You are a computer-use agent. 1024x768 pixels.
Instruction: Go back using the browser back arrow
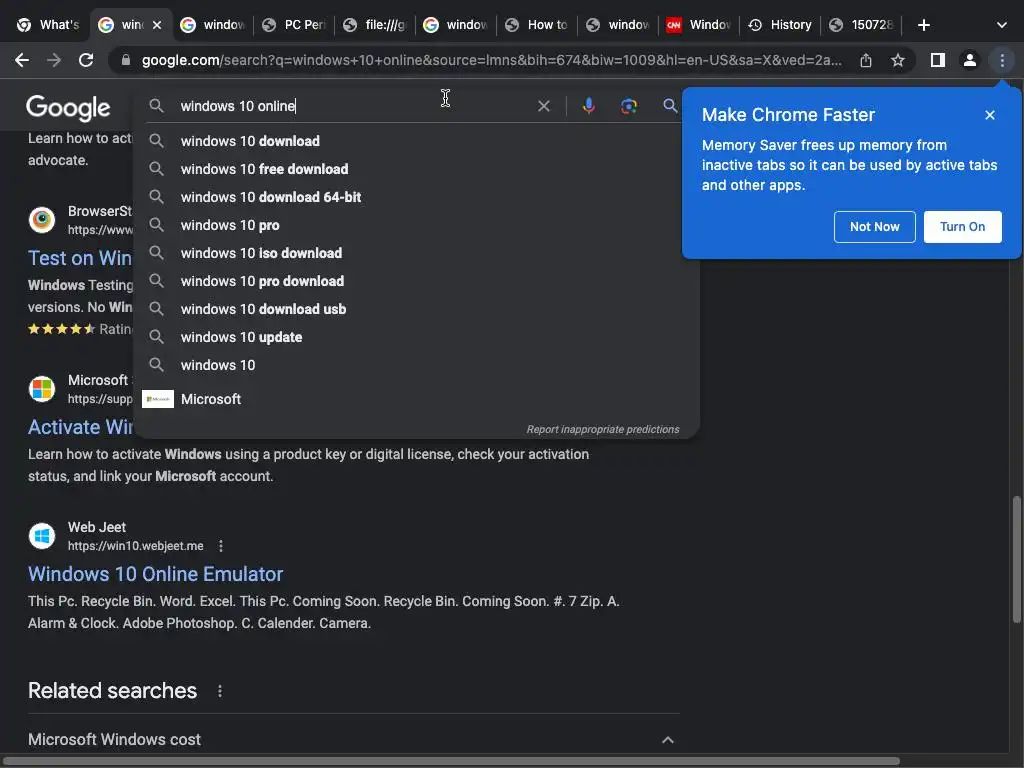pyautogui.click(x=22, y=60)
